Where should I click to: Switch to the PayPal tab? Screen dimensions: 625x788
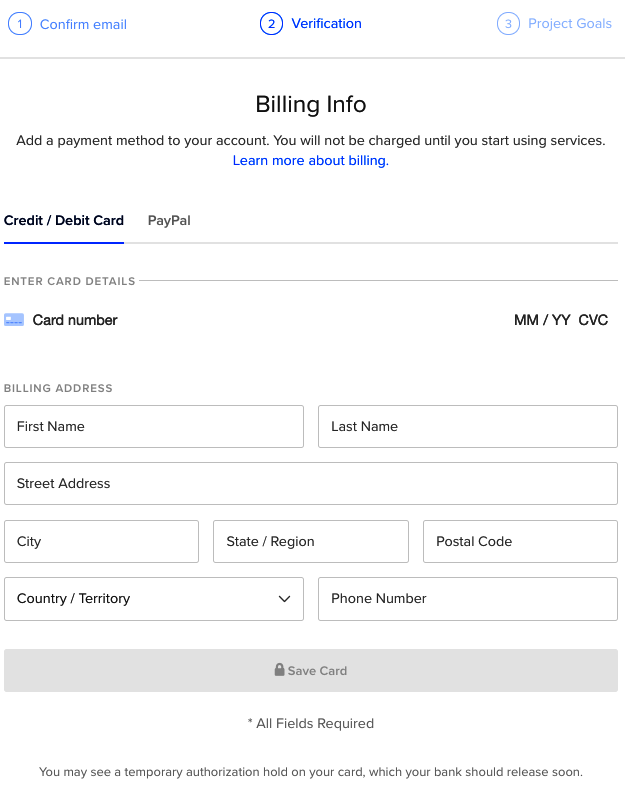(169, 220)
